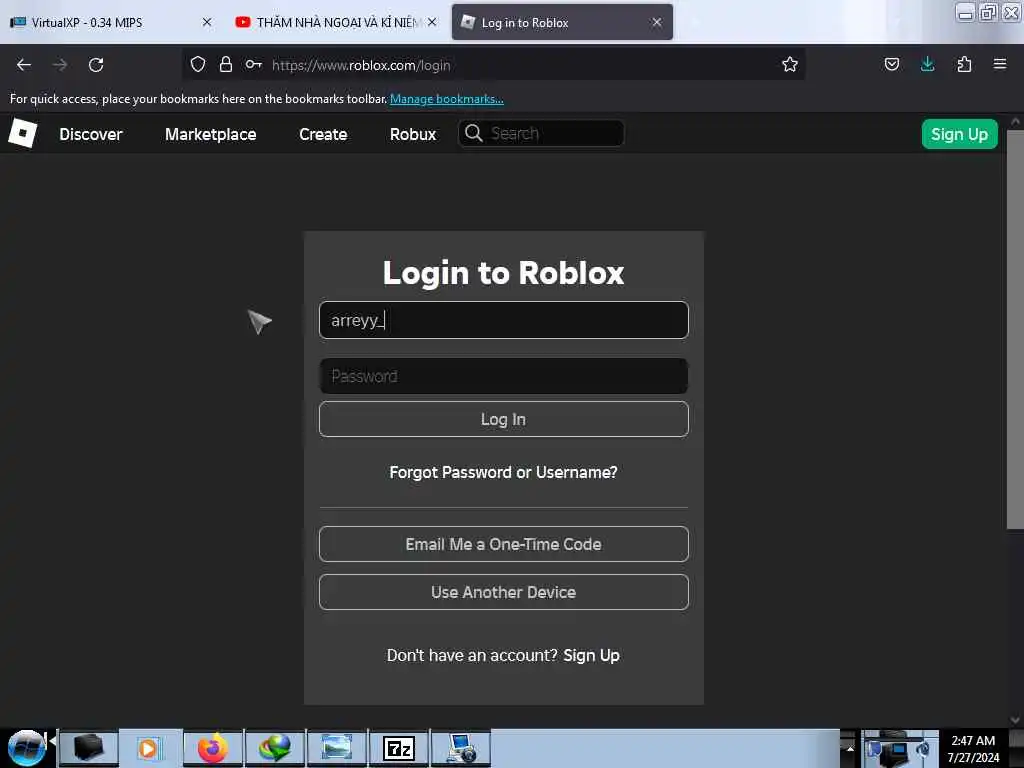The width and height of the screenshot is (1024, 768).
Task: Focus the username field with arreyy_
Action: [504, 320]
